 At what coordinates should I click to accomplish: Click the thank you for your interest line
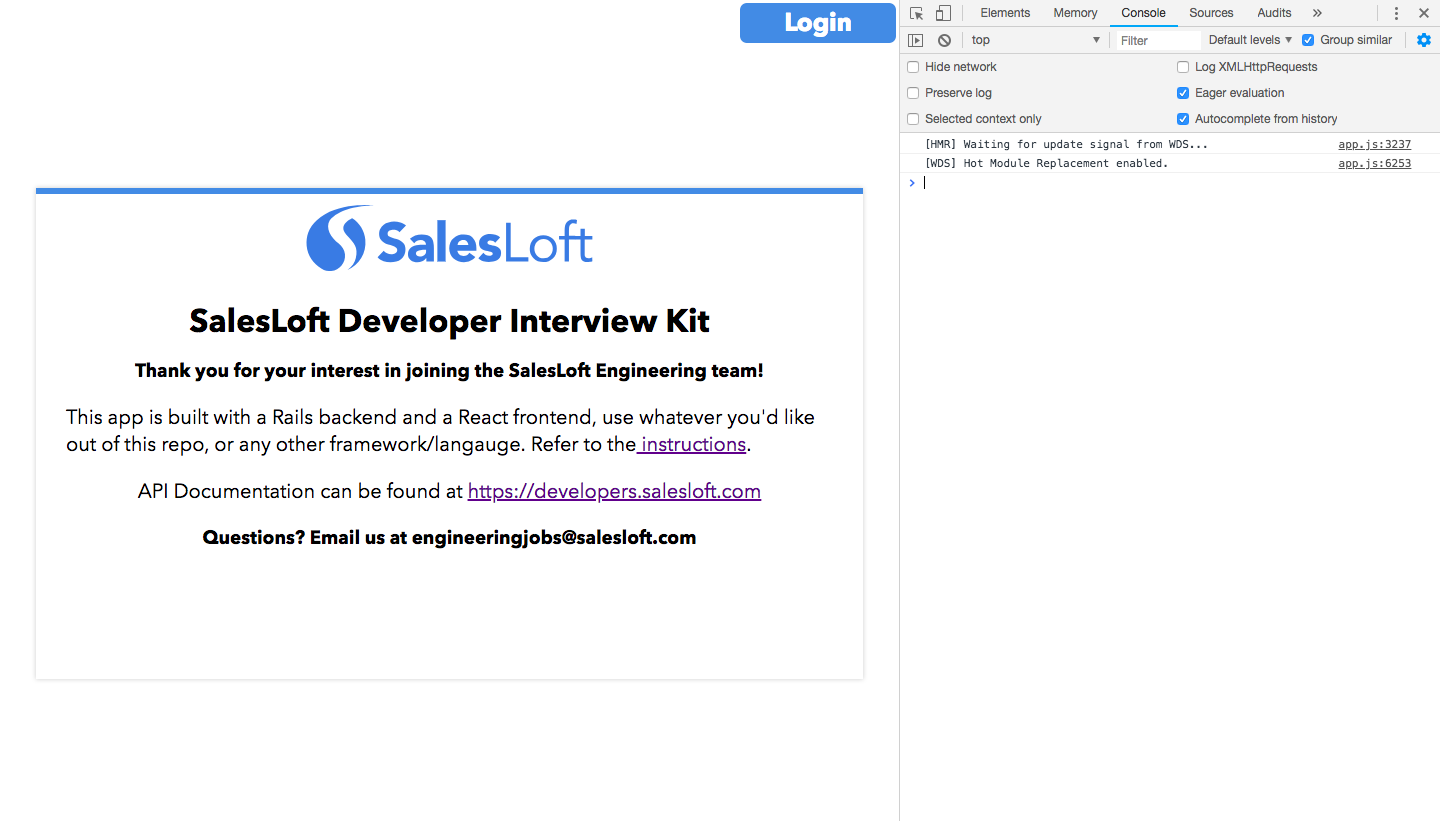(x=449, y=370)
